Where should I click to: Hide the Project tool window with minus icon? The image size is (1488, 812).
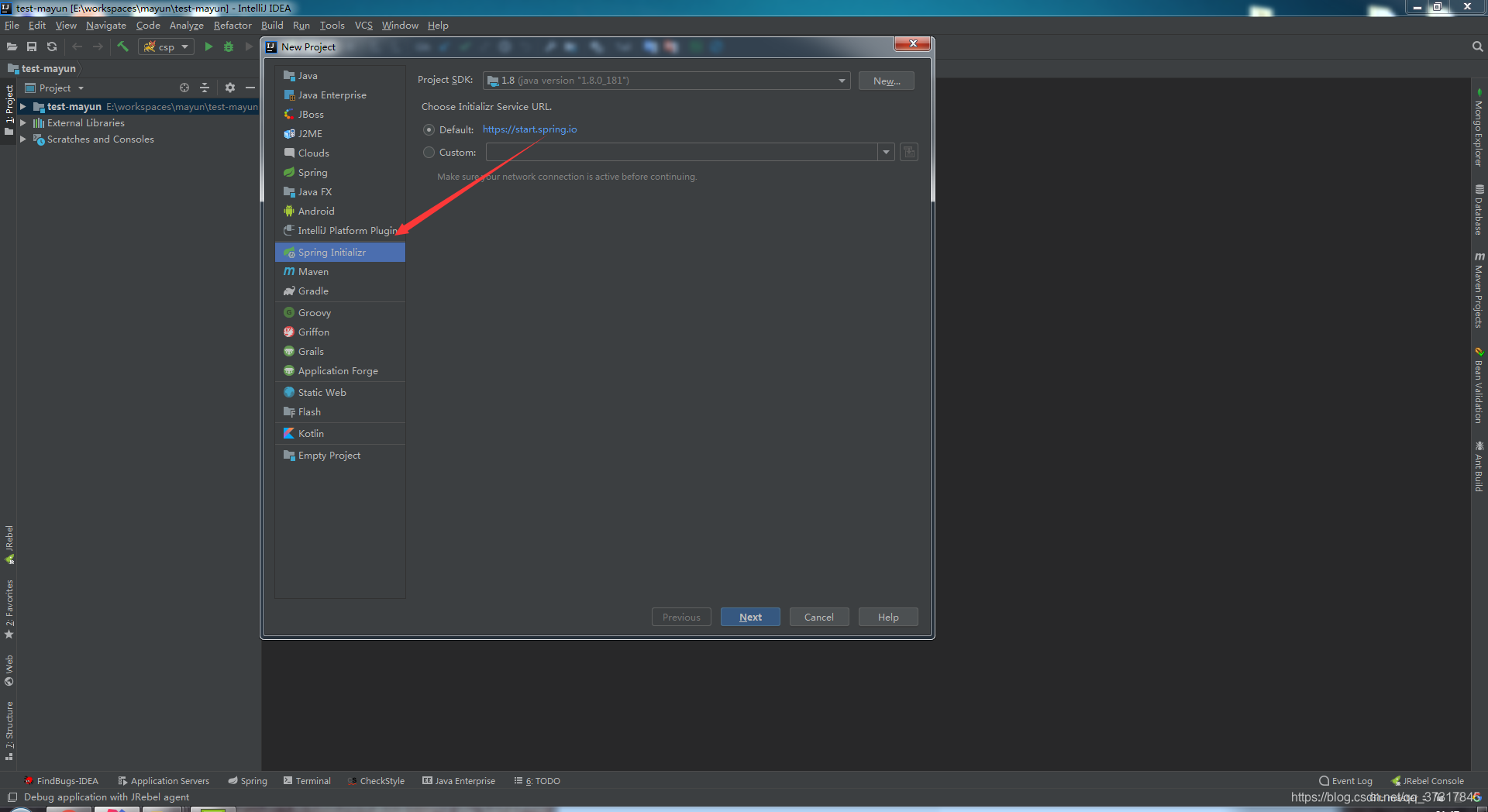pyautogui.click(x=250, y=88)
